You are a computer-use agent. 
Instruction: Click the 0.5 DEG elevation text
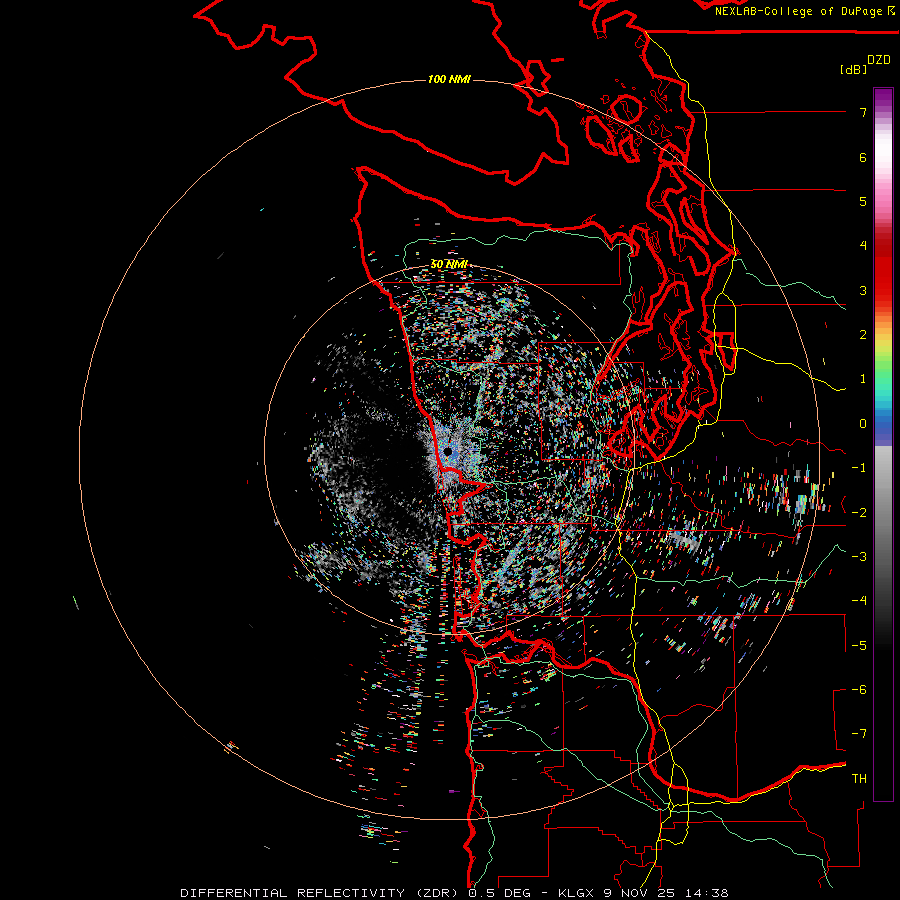500,893
